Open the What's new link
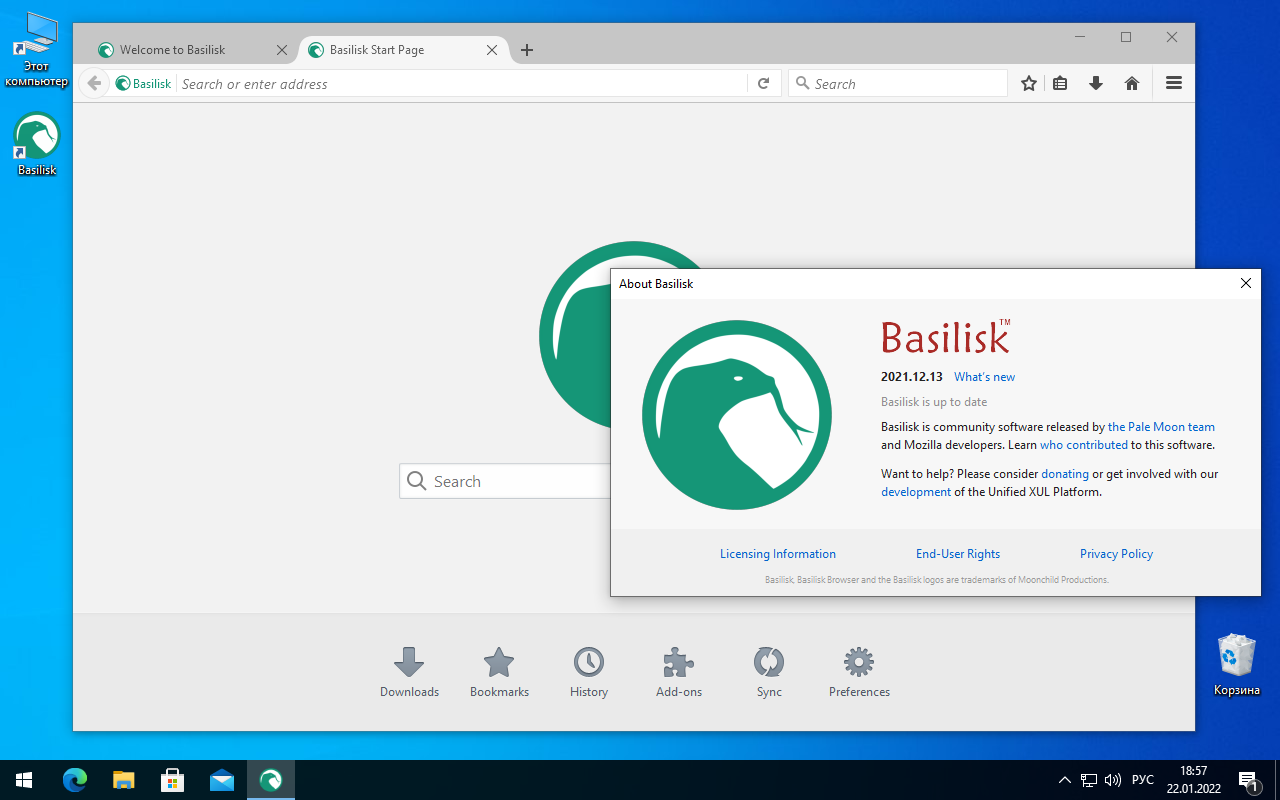This screenshot has width=1280, height=800. click(984, 377)
